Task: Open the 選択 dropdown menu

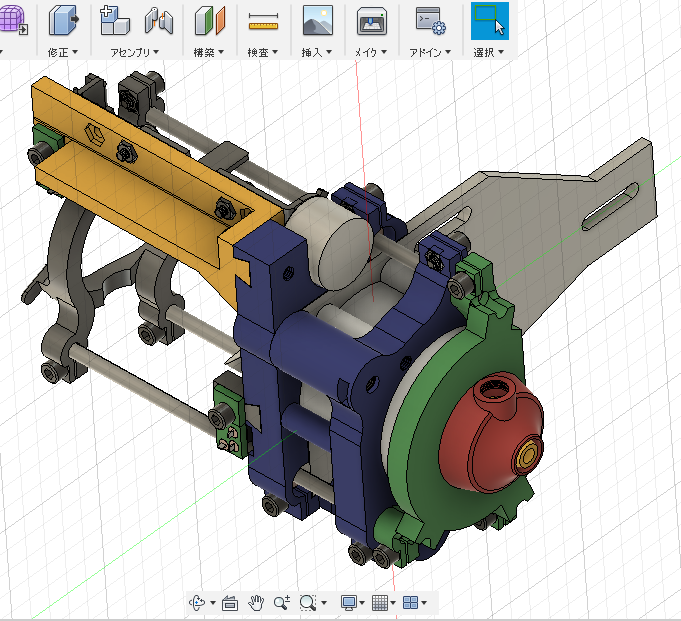Action: click(489, 53)
